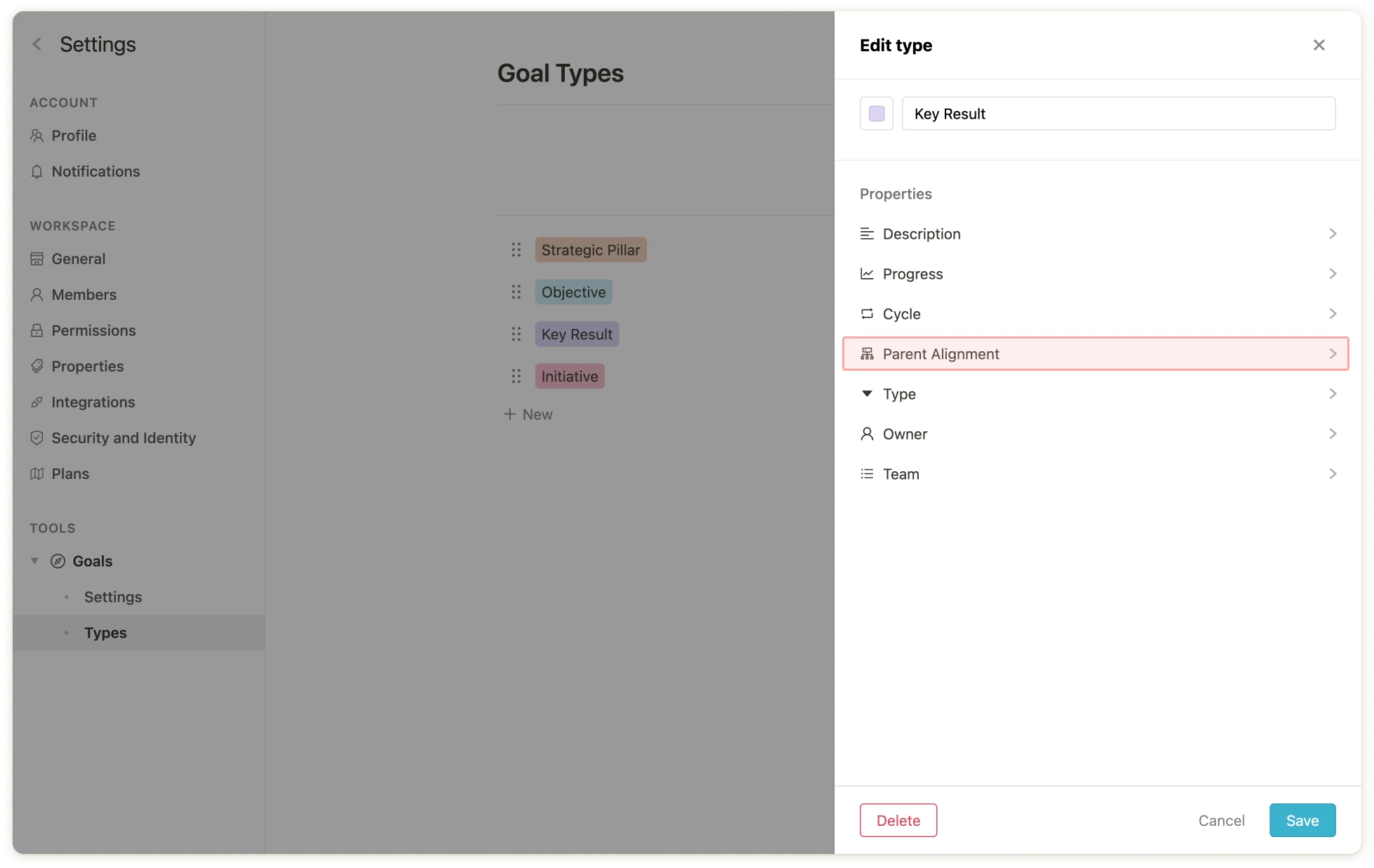Viewport: 1374px width, 868px height.
Task: Click the drag handle beside Strategic Pillar
Action: tap(516, 250)
